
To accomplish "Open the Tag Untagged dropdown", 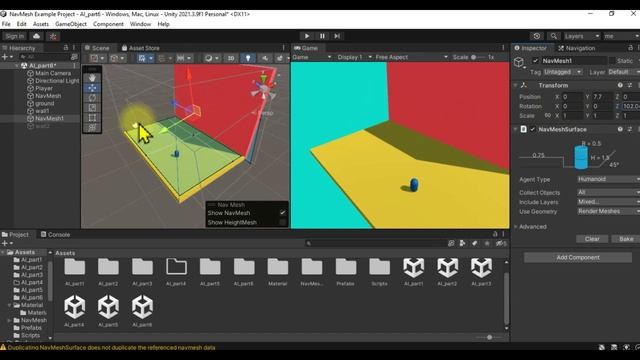I will [x=563, y=72].
